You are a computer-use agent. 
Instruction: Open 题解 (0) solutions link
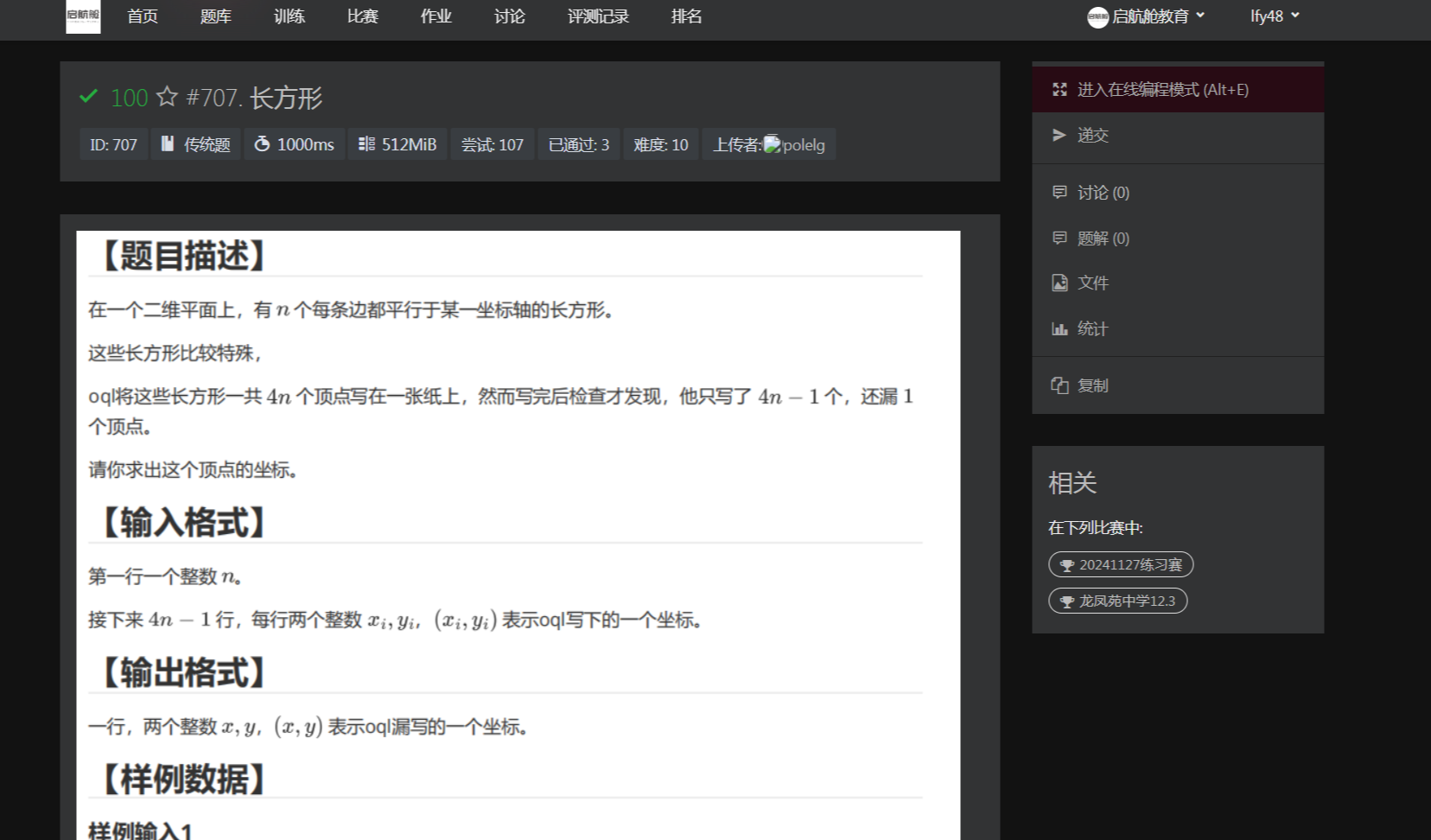[1103, 238]
